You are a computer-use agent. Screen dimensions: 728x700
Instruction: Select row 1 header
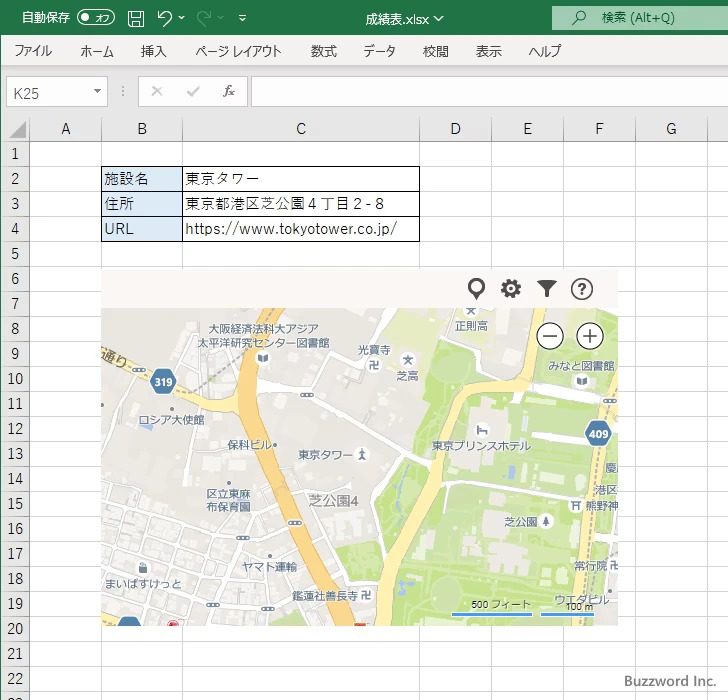point(15,154)
